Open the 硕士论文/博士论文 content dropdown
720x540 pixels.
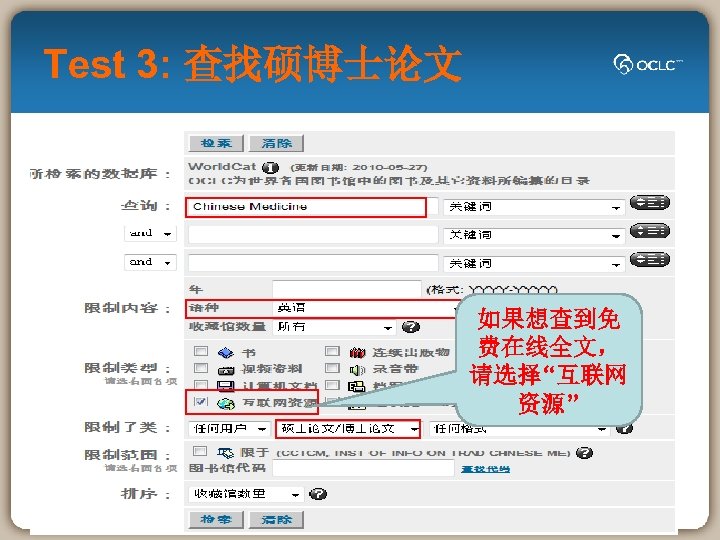348,429
